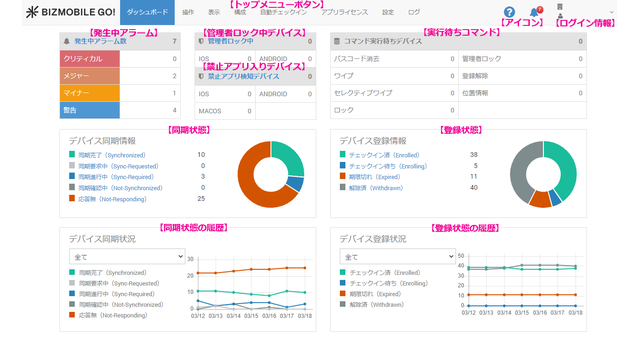This screenshot has width=640, height=360.
Task: Open 同期確認中 (Not-Synchronized) link in デバイス同期情報
Action: point(120,188)
